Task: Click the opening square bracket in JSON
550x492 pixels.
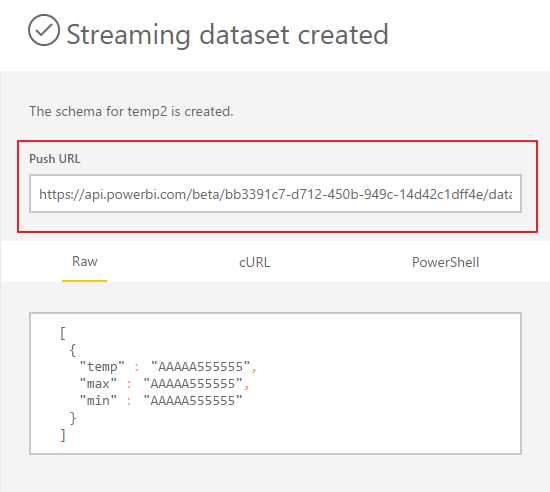Action: coord(63,333)
